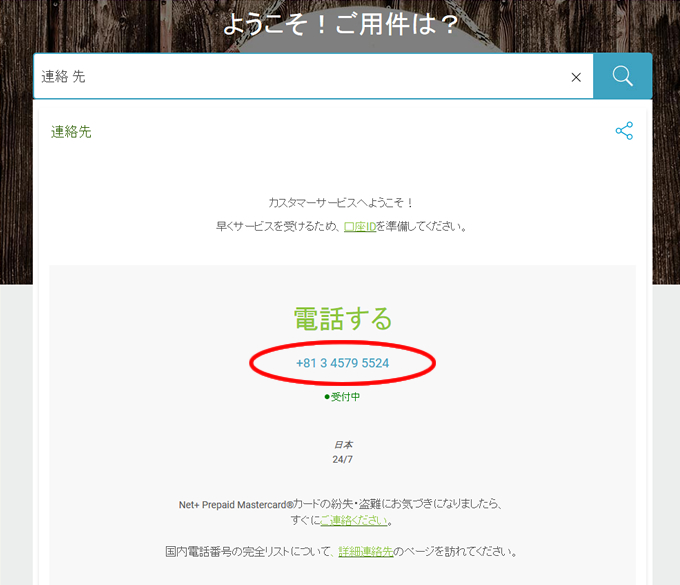The height and width of the screenshot is (585, 680).
Task: Click the 電話する heading
Action: pyautogui.click(x=343, y=319)
